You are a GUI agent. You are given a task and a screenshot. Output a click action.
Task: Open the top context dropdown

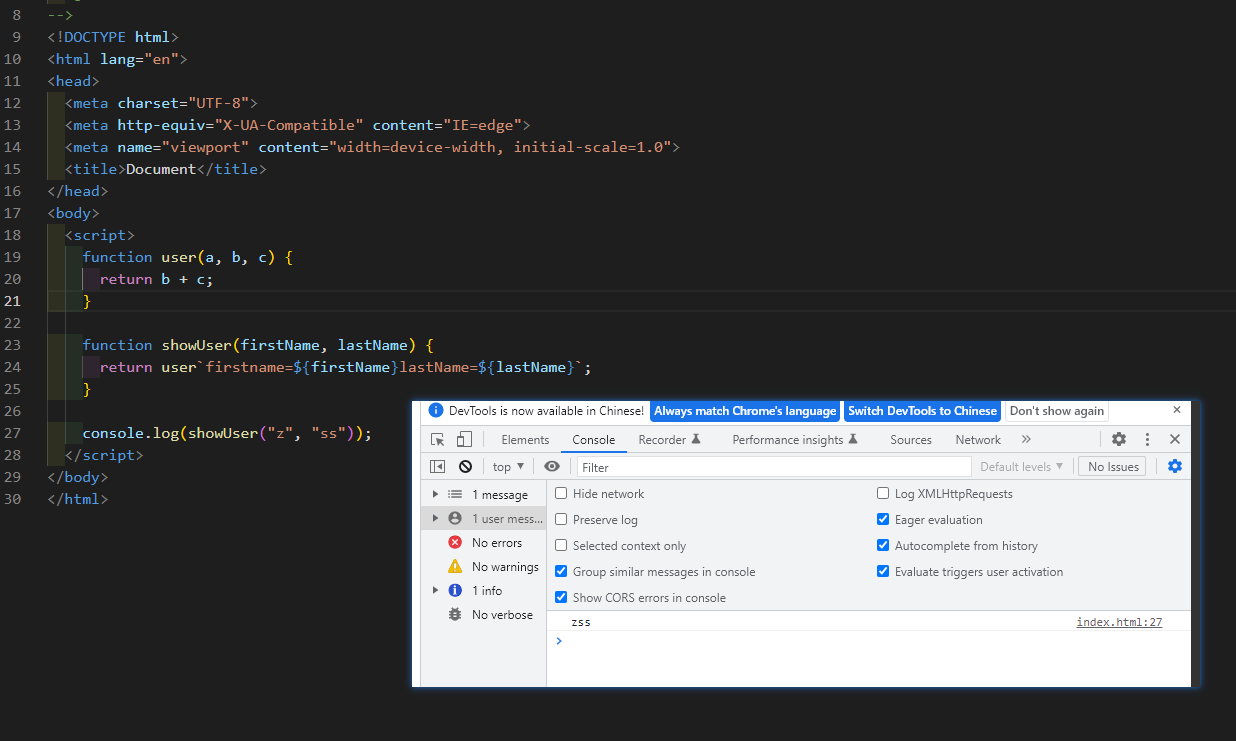click(x=508, y=466)
